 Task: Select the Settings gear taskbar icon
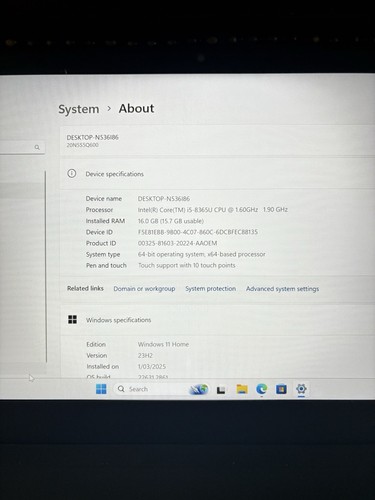coord(301,389)
